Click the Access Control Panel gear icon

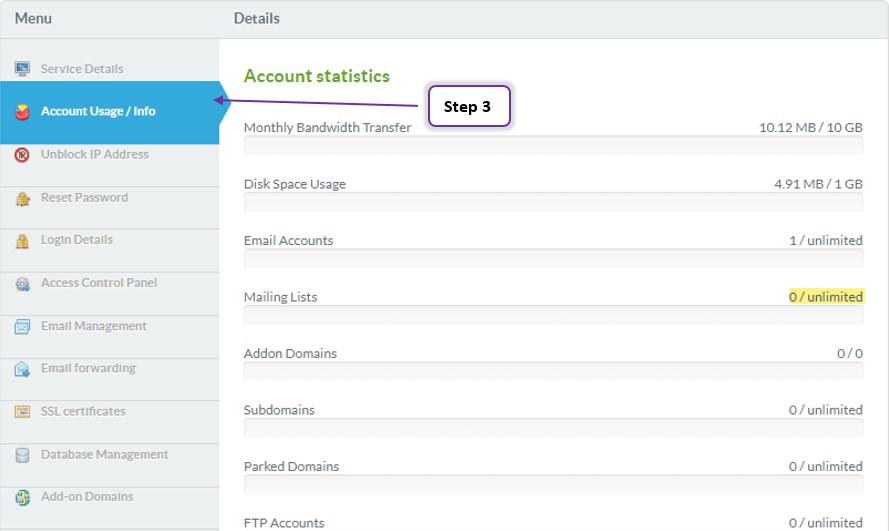coord(22,283)
